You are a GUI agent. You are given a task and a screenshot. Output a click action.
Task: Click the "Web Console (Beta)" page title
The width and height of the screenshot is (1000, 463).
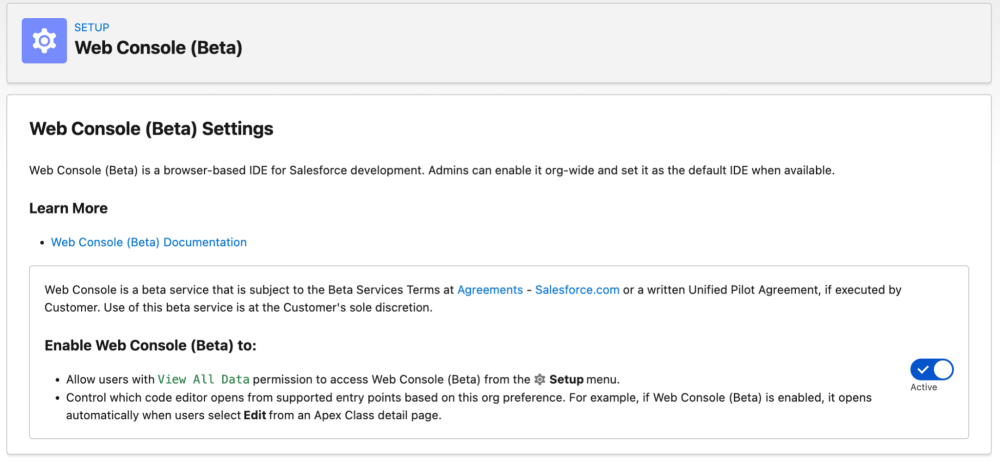point(159,48)
